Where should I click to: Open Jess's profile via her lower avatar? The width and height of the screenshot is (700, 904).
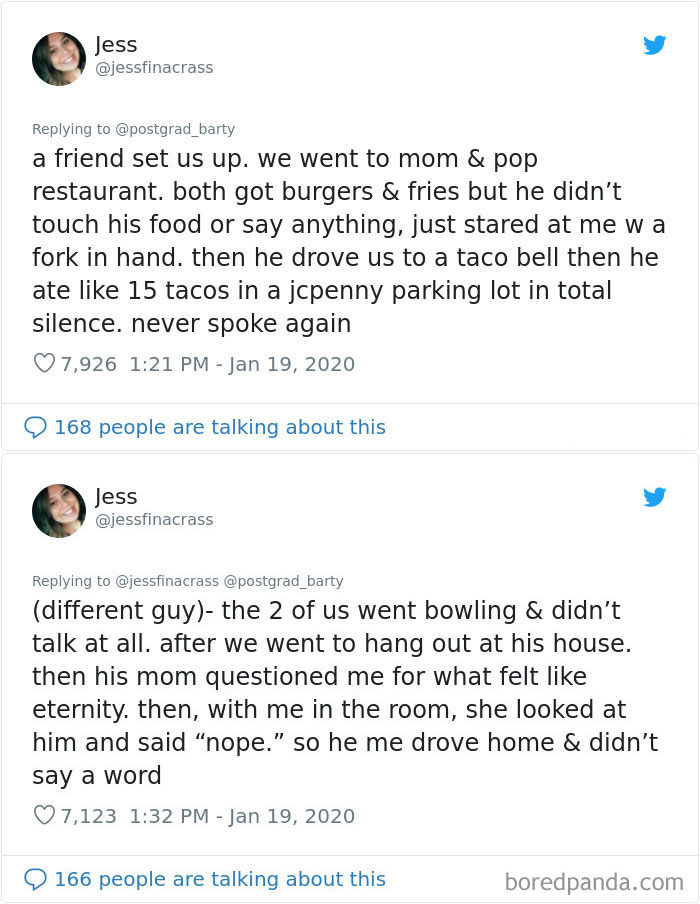click(x=59, y=510)
